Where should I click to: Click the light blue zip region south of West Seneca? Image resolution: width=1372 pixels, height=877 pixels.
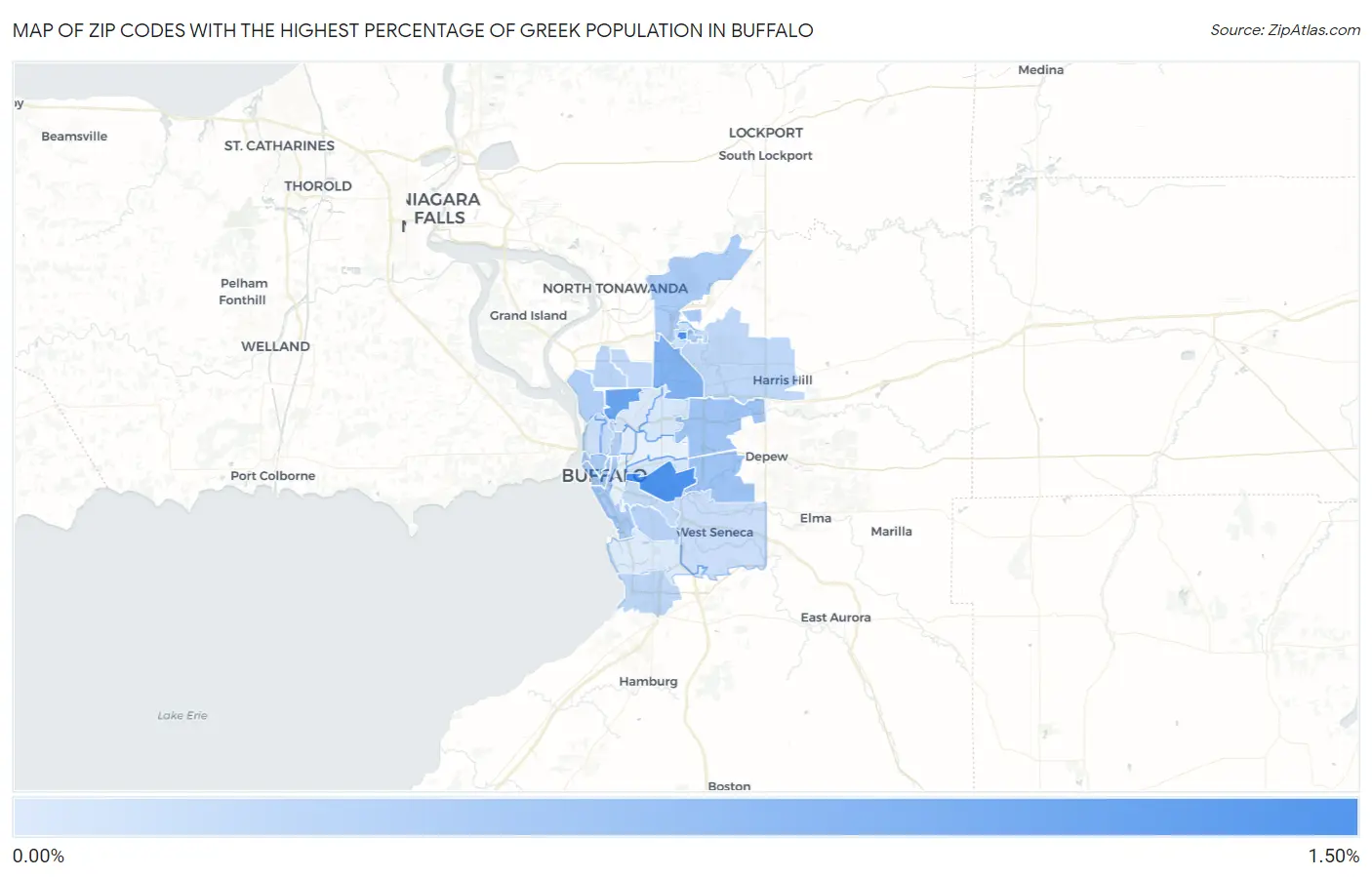(648, 591)
